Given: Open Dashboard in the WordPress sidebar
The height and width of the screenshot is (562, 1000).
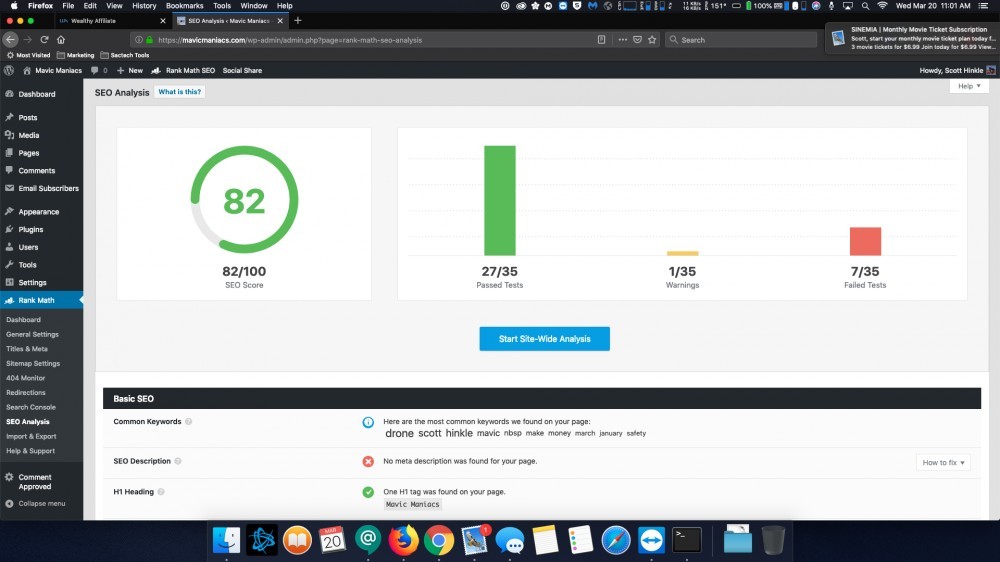Looking at the screenshot, I should [36, 94].
